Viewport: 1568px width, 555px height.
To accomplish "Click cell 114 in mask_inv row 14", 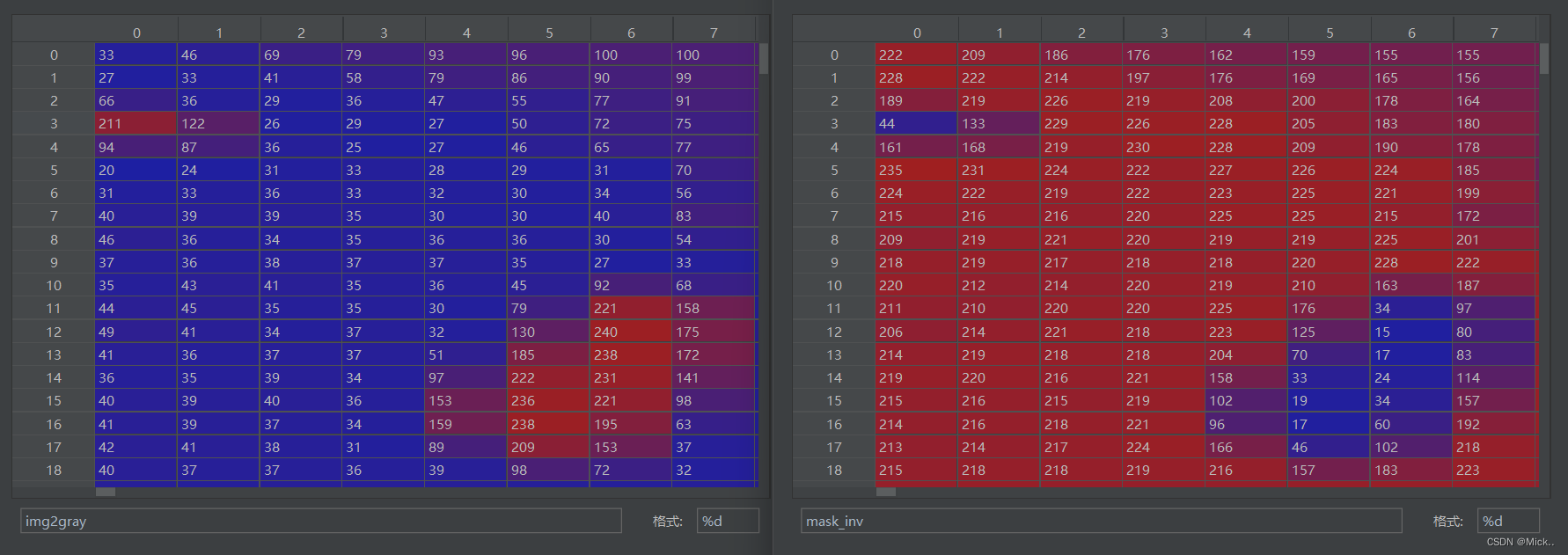I will pos(1494,378).
